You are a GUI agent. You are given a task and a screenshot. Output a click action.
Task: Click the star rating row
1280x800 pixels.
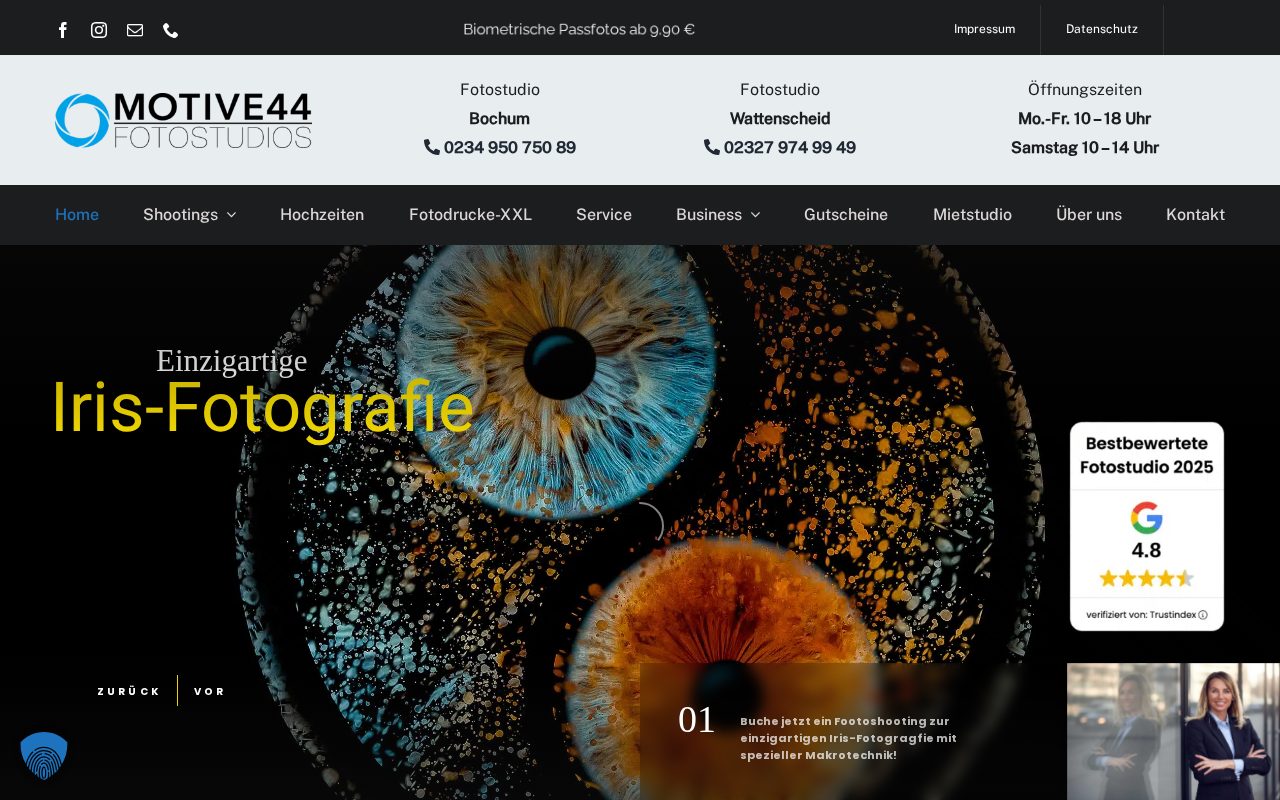pos(1147,578)
